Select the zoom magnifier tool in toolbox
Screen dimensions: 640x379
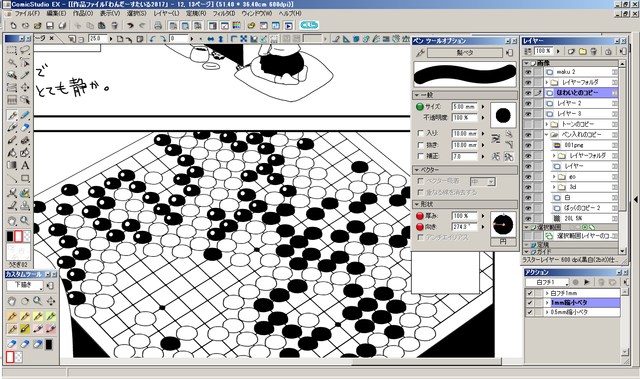pos(25,221)
